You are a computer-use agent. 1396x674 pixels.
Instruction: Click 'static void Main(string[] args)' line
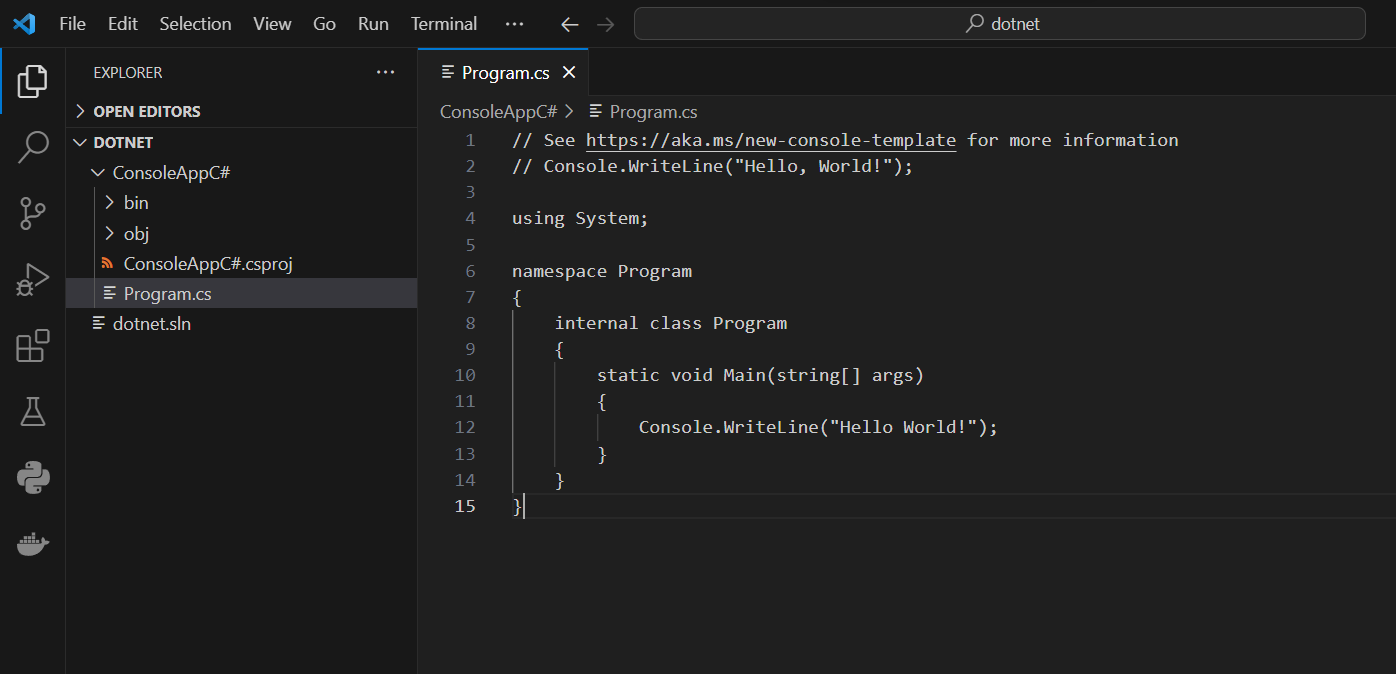point(760,375)
